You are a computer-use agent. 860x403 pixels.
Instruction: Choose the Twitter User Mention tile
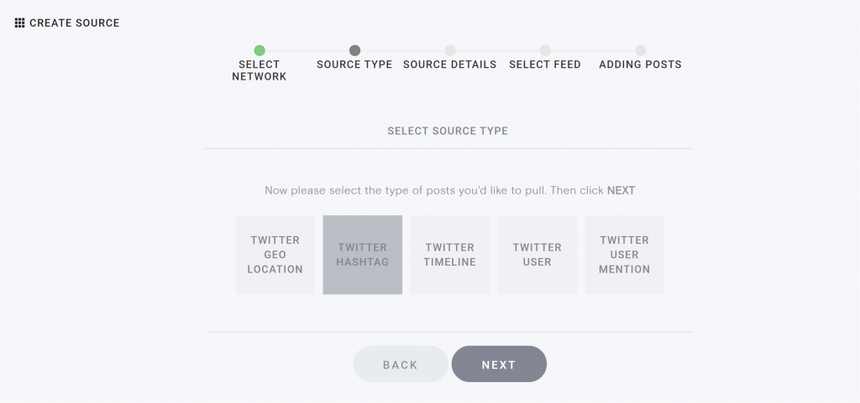[624, 255]
